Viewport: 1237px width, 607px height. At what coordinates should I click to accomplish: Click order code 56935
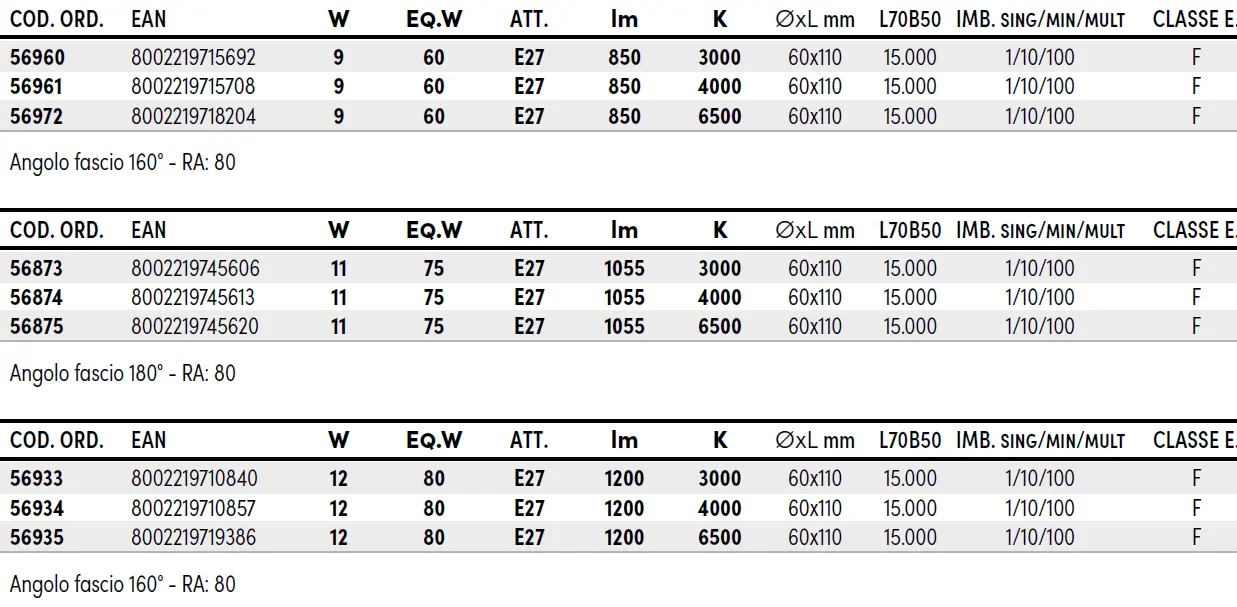(36, 538)
